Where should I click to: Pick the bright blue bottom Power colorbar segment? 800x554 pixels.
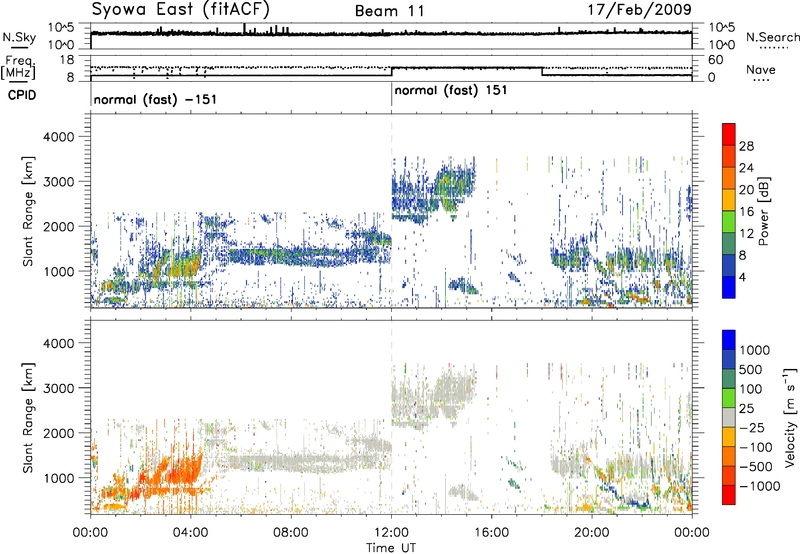coord(729,287)
